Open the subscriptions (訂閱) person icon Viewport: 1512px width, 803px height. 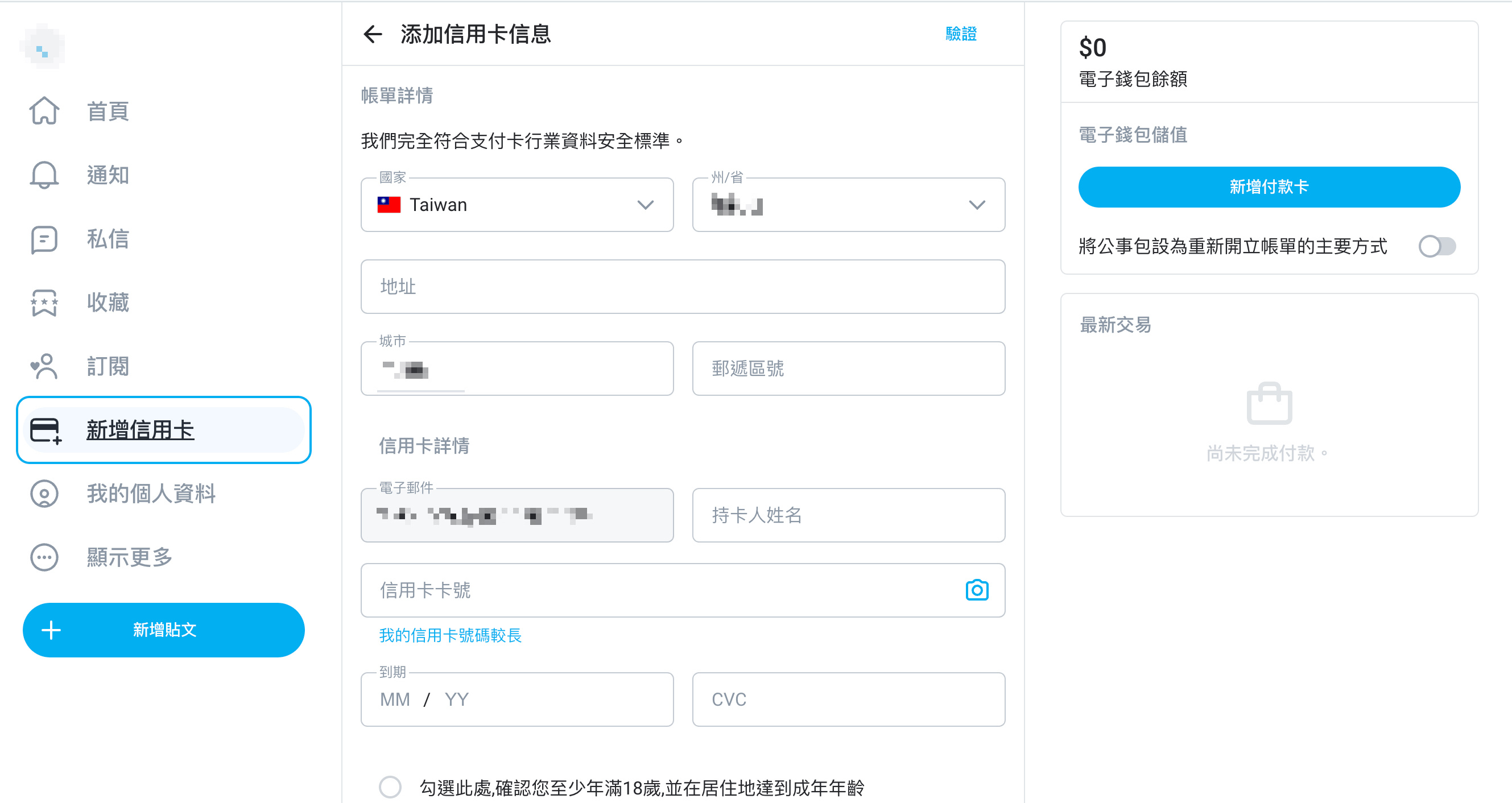[x=44, y=366]
